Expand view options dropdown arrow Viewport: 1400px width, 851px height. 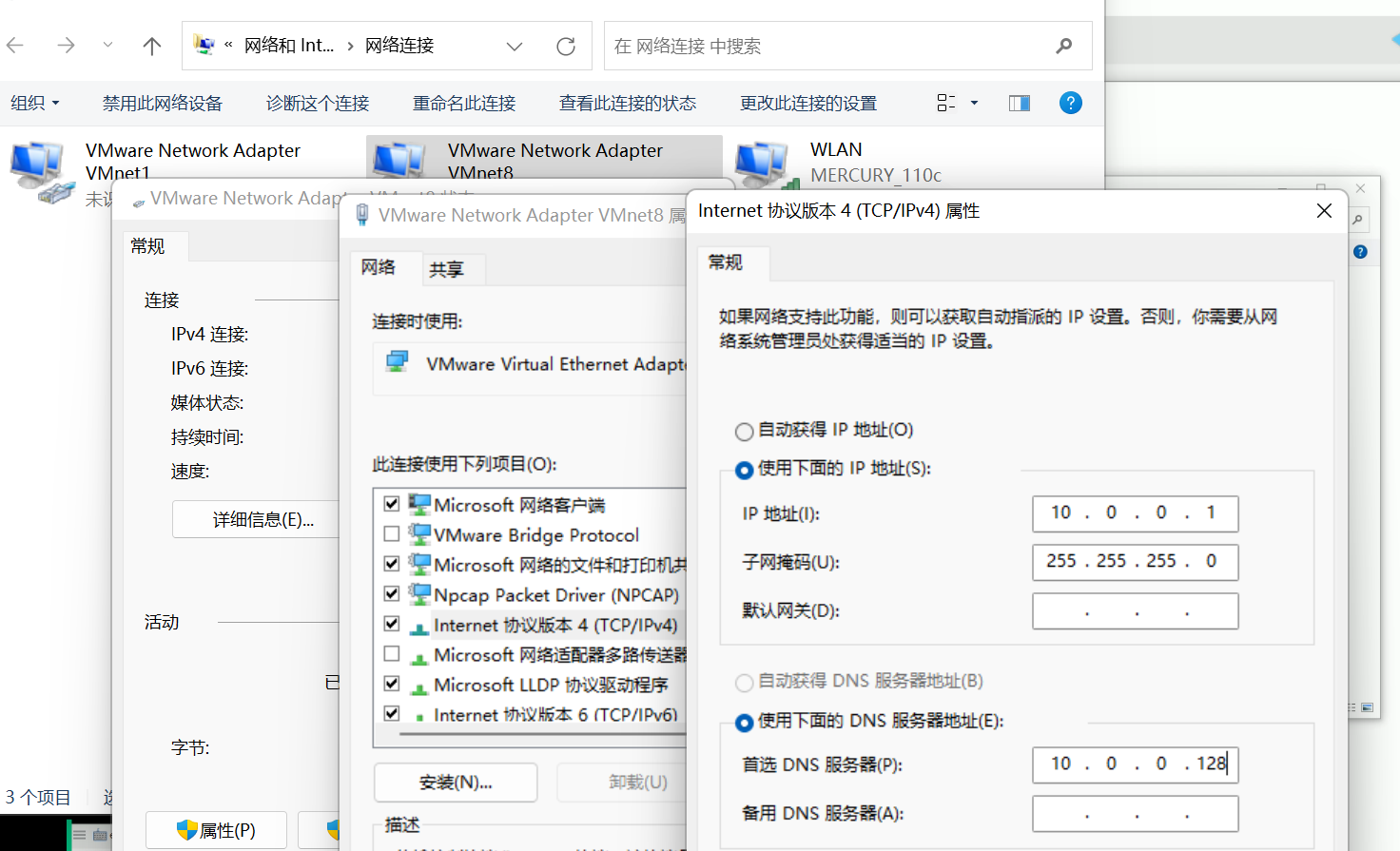pos(974,103)
